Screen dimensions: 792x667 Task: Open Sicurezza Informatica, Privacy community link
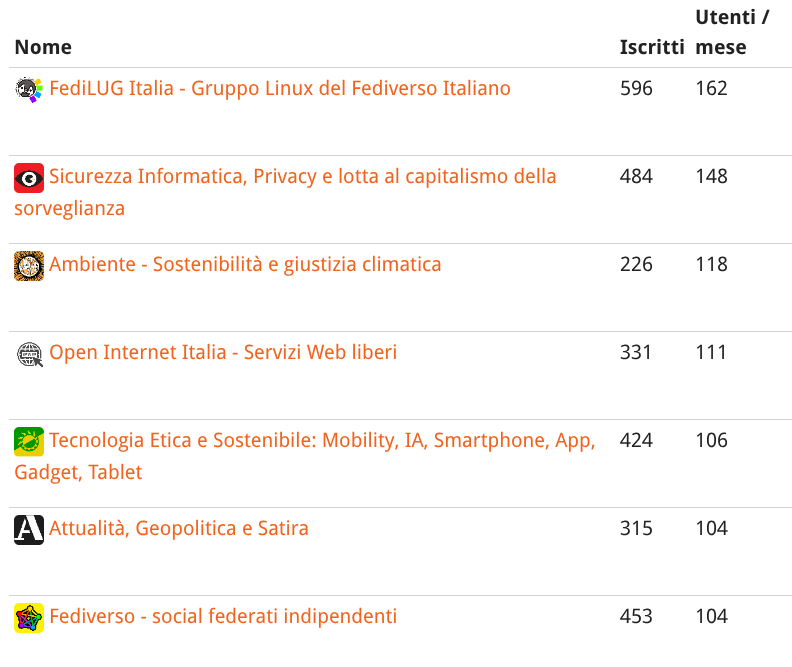pos(302,177)
